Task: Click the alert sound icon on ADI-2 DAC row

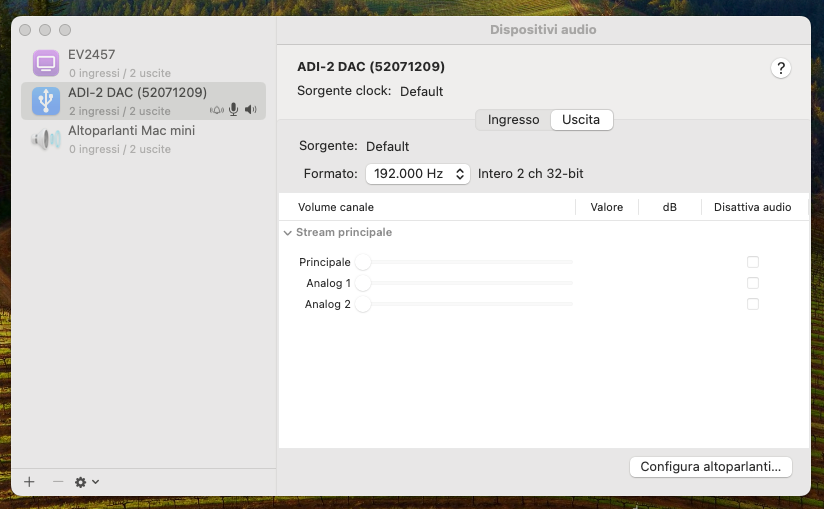Action: click(x=217, y=110)
